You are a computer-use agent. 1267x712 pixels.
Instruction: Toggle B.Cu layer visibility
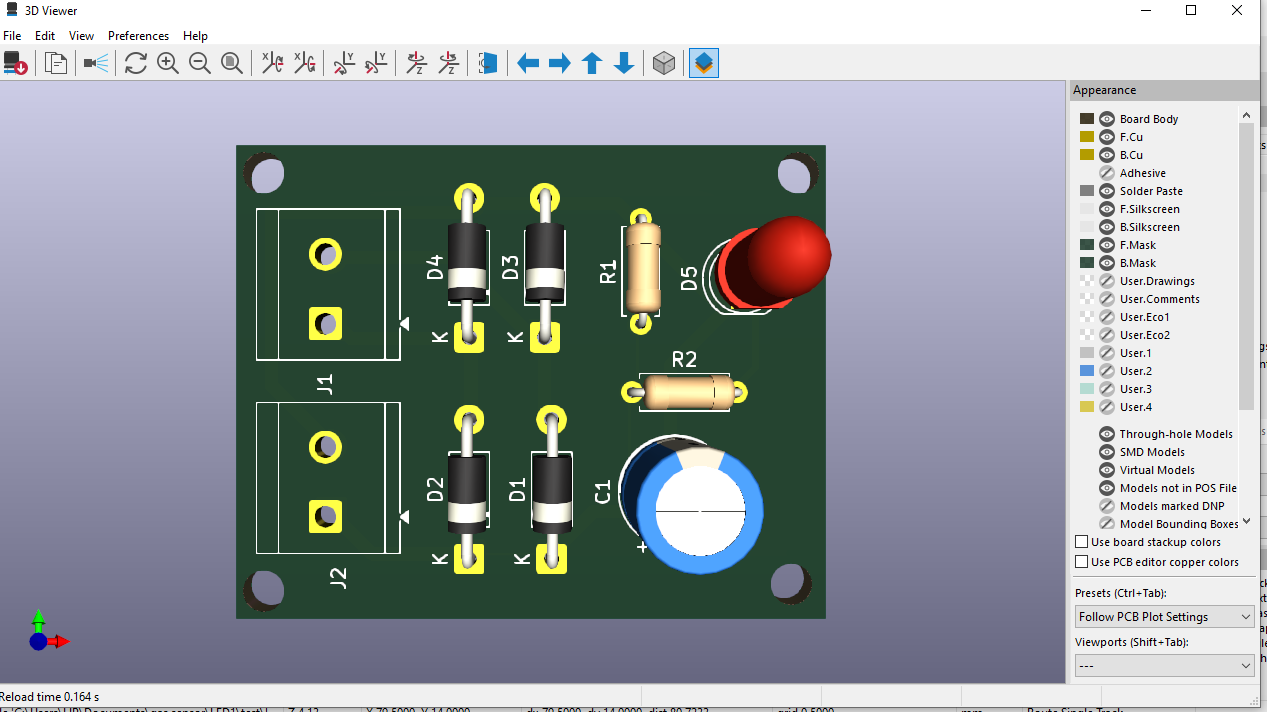coord(1107,155)
